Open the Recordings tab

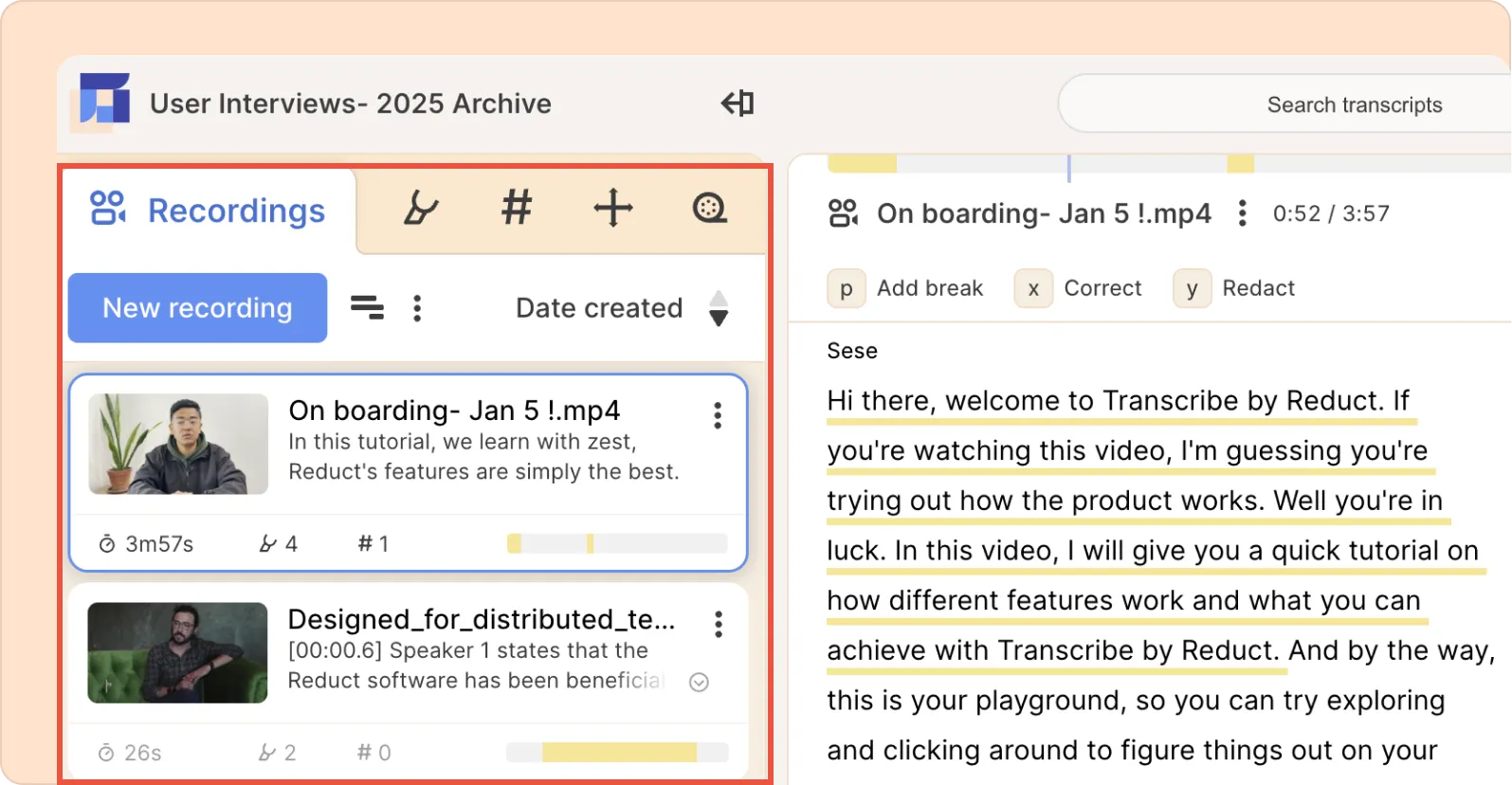208,210
